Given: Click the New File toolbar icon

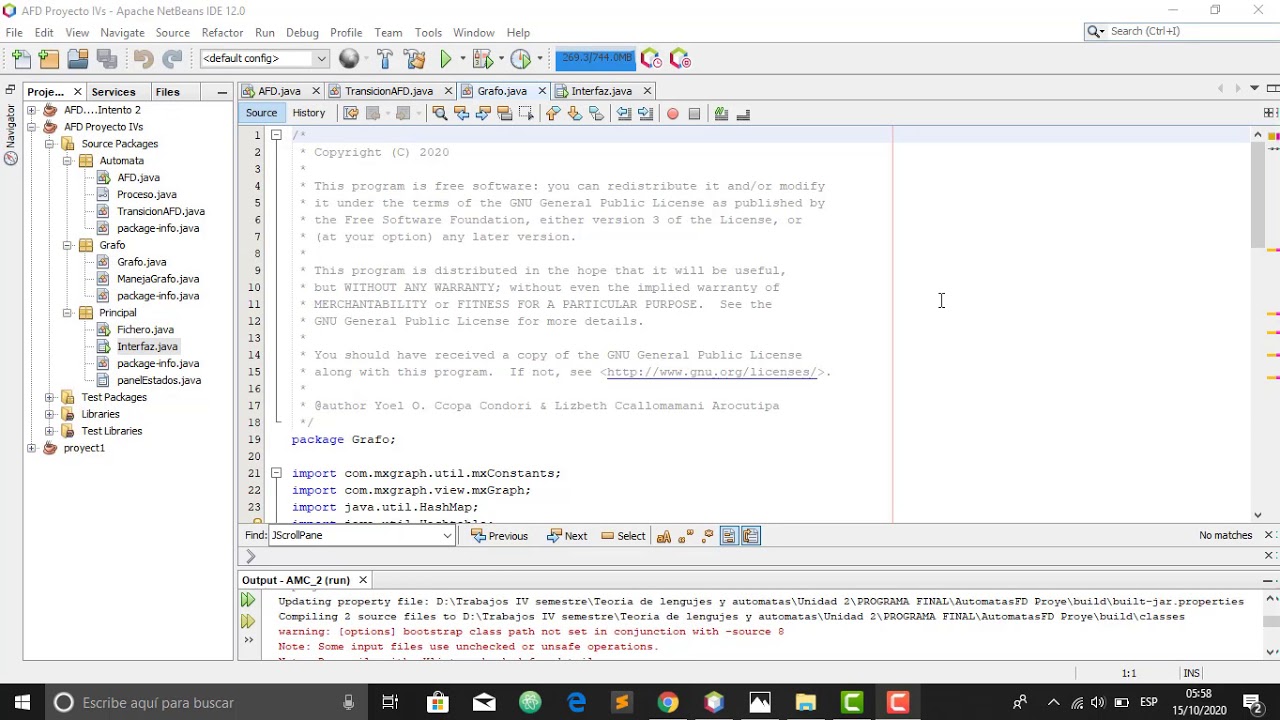Looking at the screenshot, I should (21, 59).
